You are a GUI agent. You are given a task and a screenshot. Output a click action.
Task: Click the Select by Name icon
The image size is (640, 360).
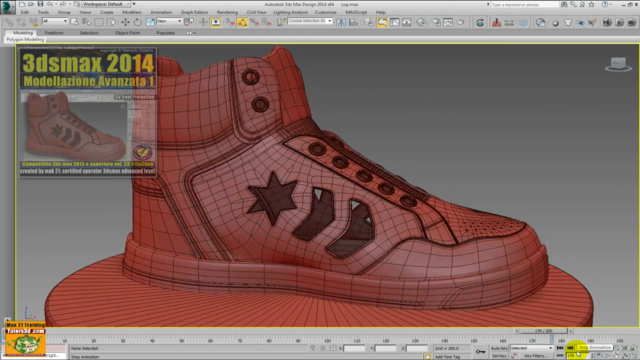tap(87, 22)
